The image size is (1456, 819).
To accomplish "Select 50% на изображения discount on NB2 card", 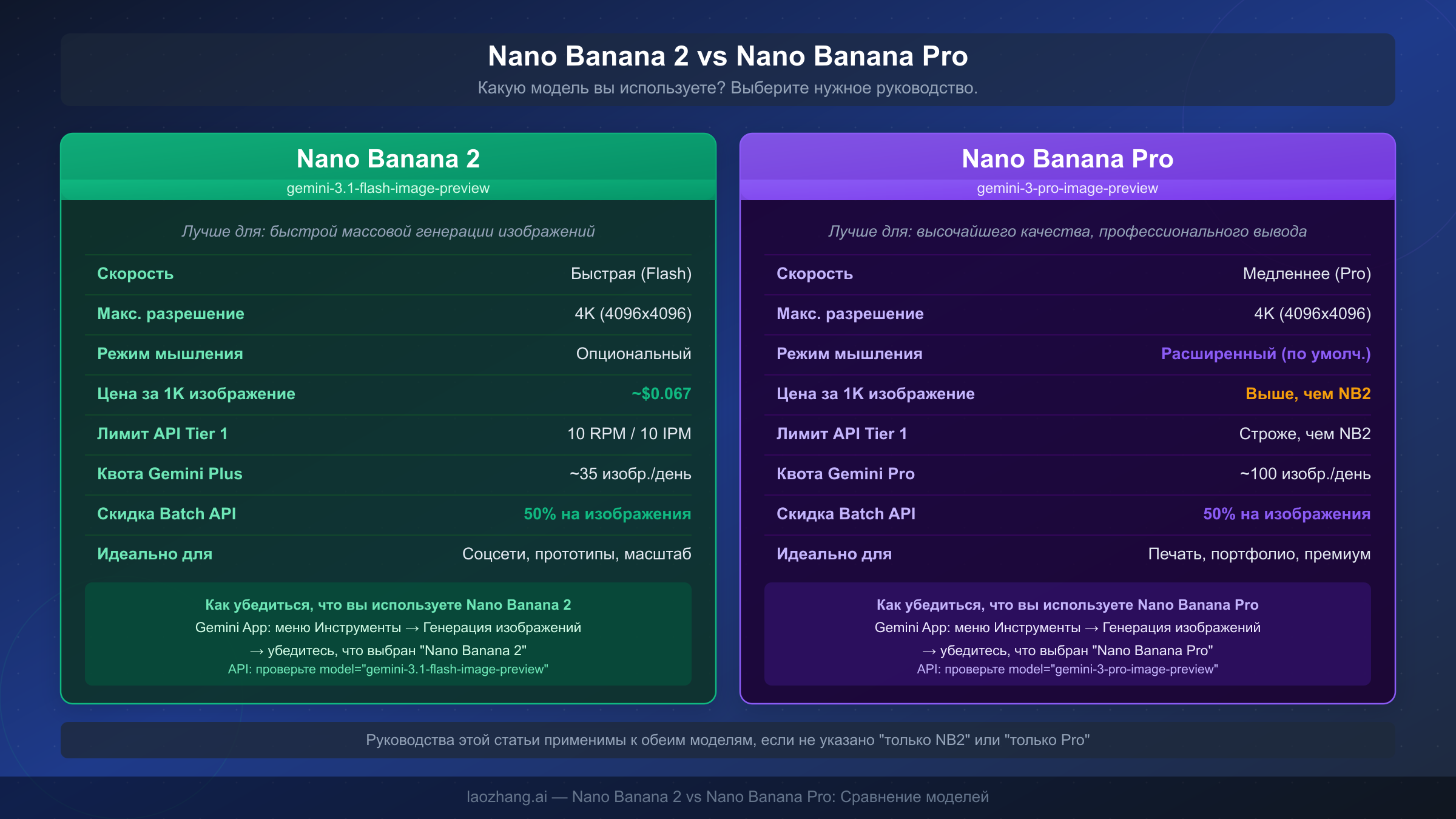I will (x=607, y=514).
